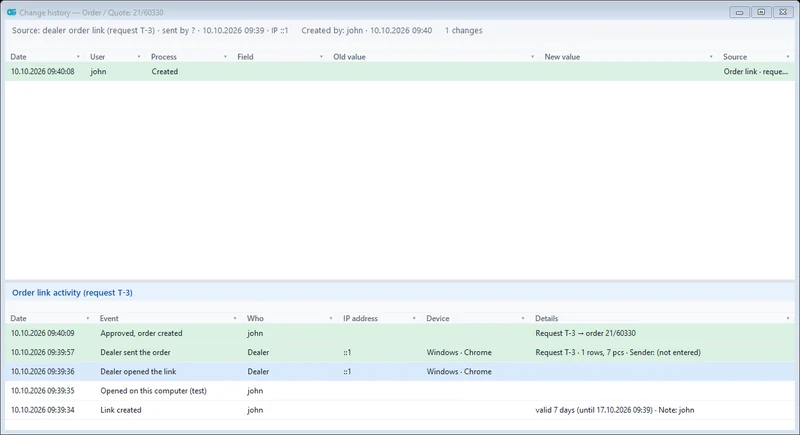This screenshot has height=435, width=800.
Task: Sort by the Details column header
Action: (x=546, y=319)
